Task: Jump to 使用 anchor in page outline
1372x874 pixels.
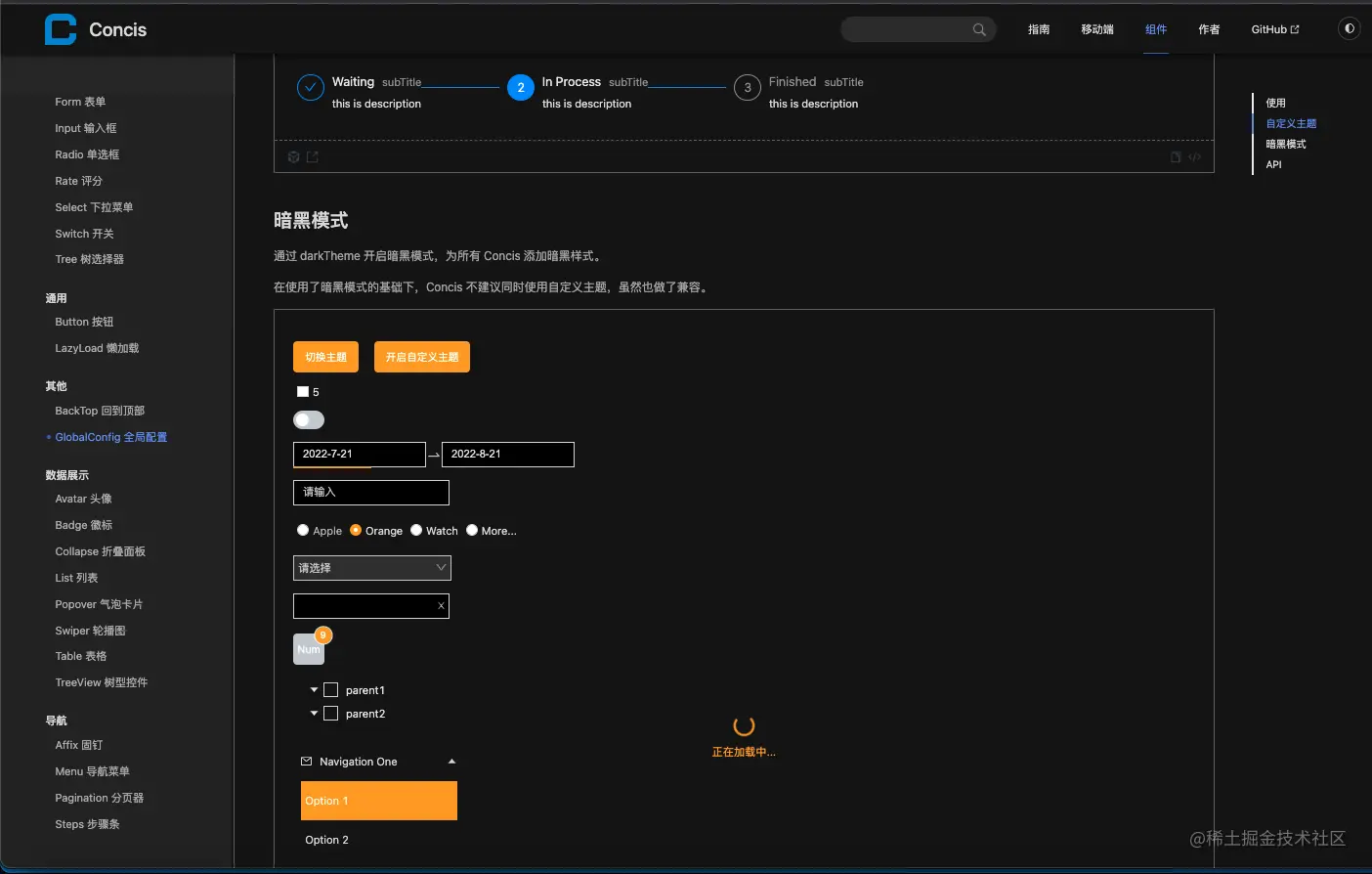Action: coord(1276,103)
